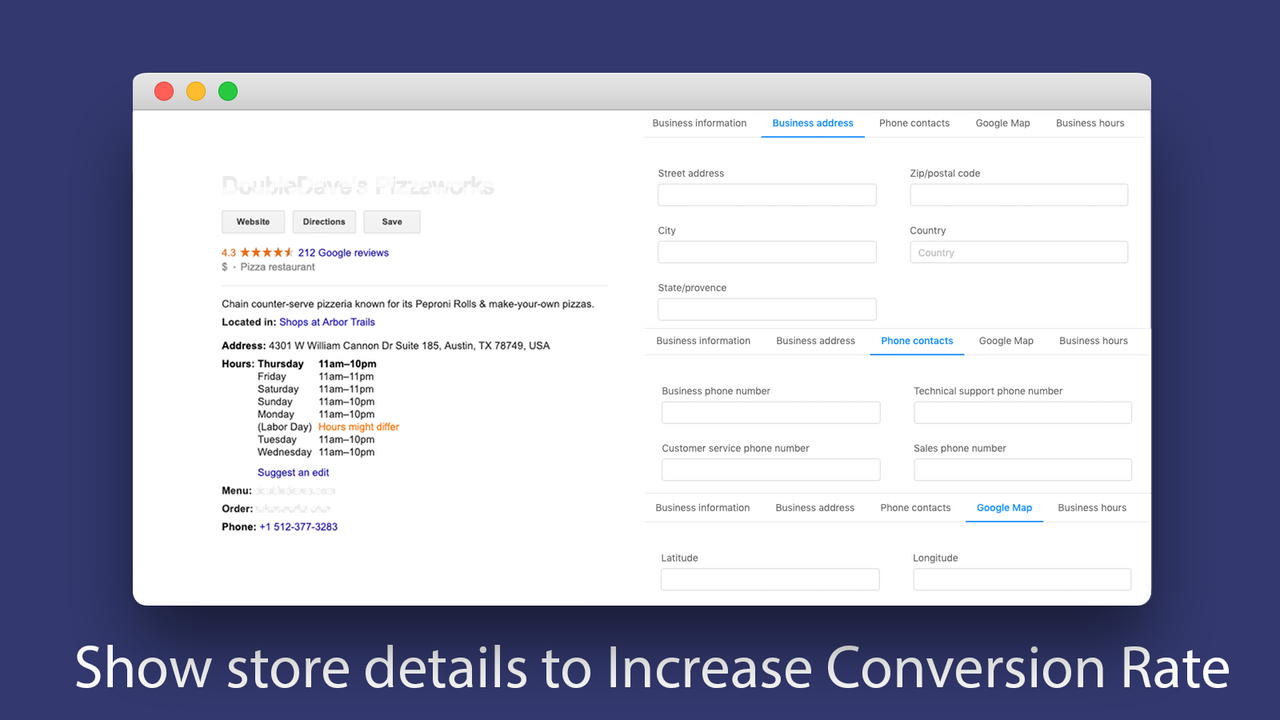Viewport: 1280px width, 720px height.
Task: Focus the Technical support phone number field
Action: pyautogui.click(x=1023, y=413)
